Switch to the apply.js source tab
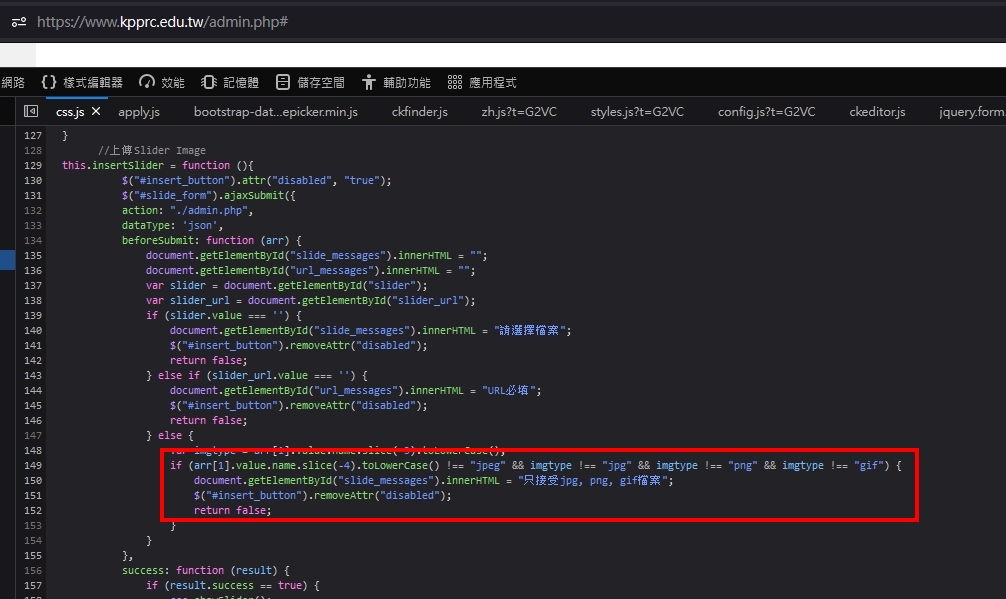 coord(139,112)
